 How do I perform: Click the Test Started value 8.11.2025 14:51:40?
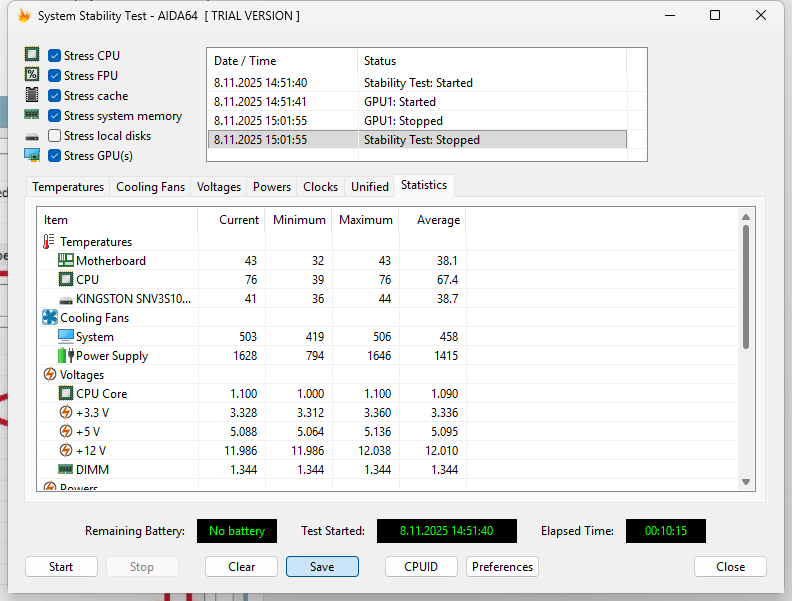[x=447, y=531]
